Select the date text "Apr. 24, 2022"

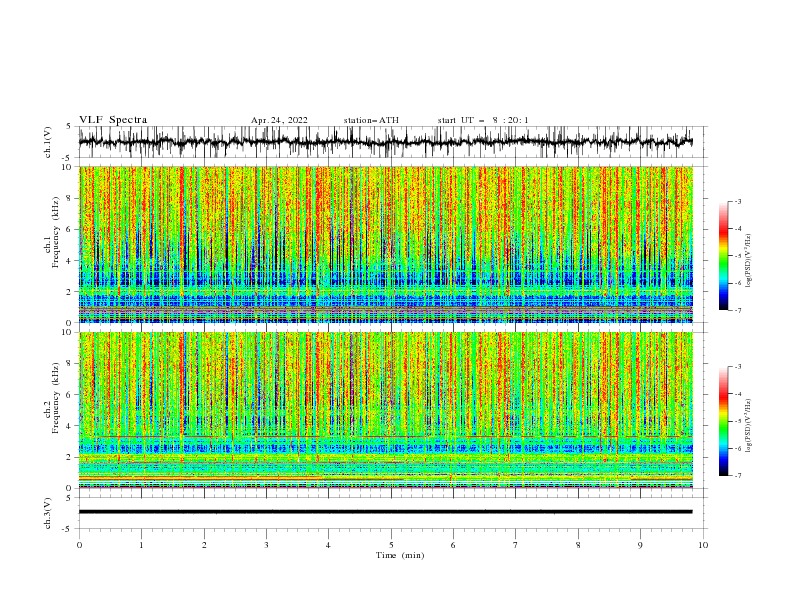click(279, 120)
